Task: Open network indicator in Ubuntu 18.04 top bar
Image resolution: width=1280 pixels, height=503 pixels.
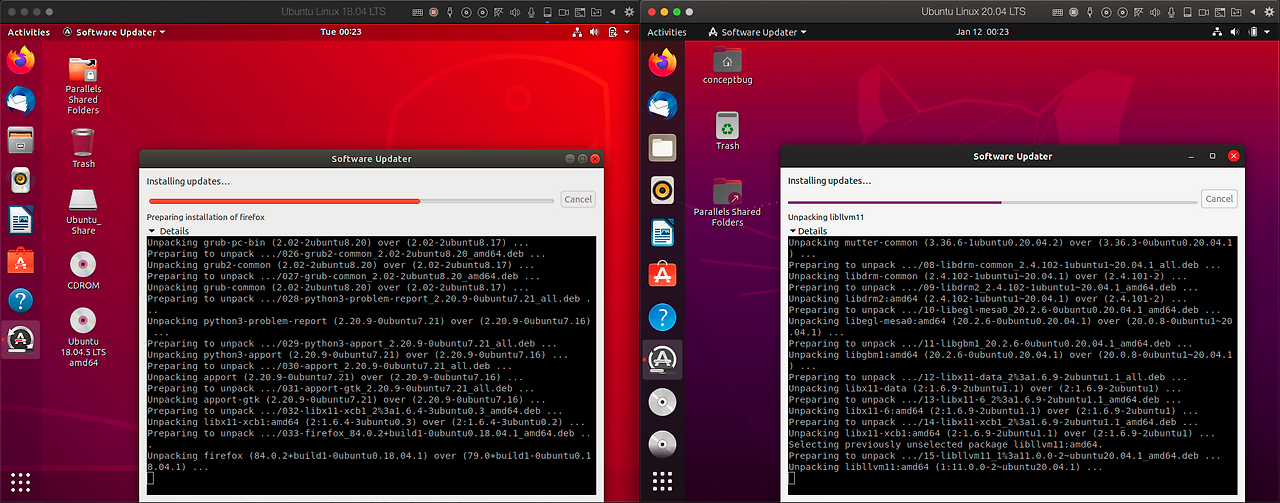Action: pyautogui.click(x=577, y=32)
